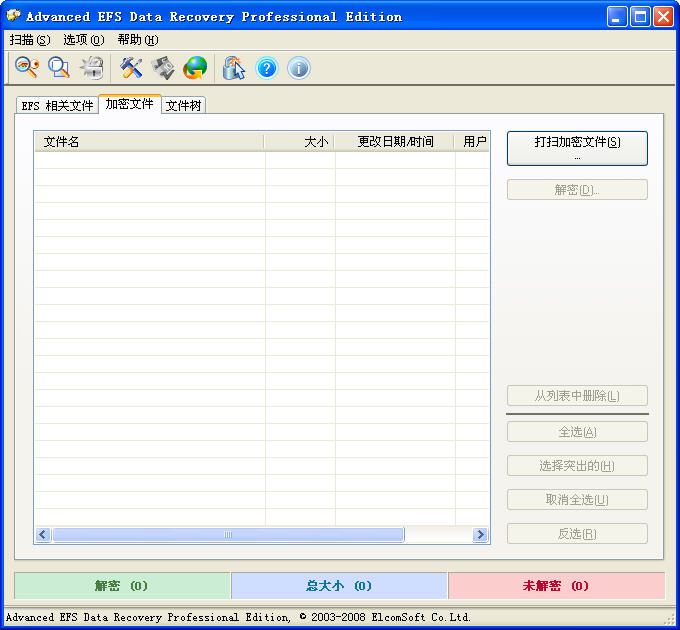The width and height of the screenshot is (680, 630).
Task: Switch to the 文件树 tab
Action: 183,106
